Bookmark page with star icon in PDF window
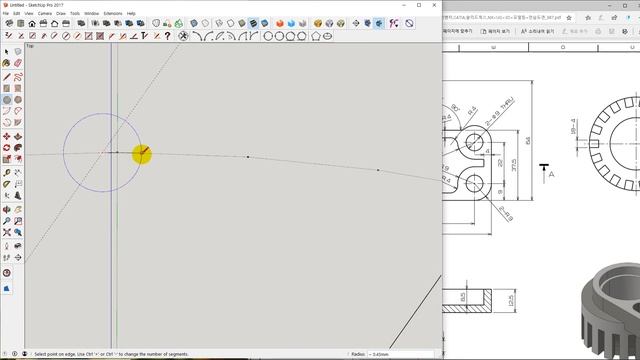 pyautogui.click(x=569, y=18)
